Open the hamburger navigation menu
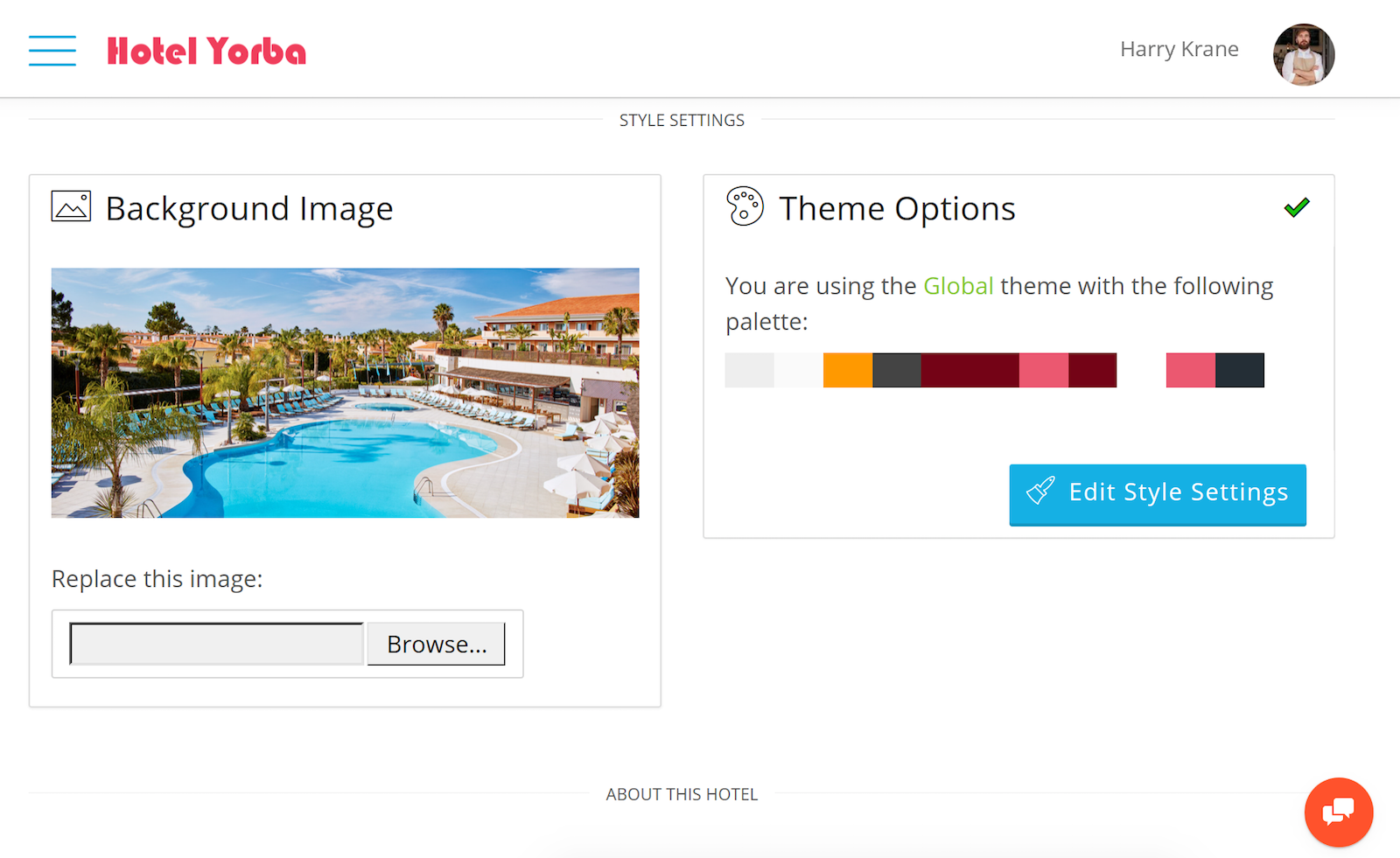This screenshot has width=1400, height=858. coord(52,51)
